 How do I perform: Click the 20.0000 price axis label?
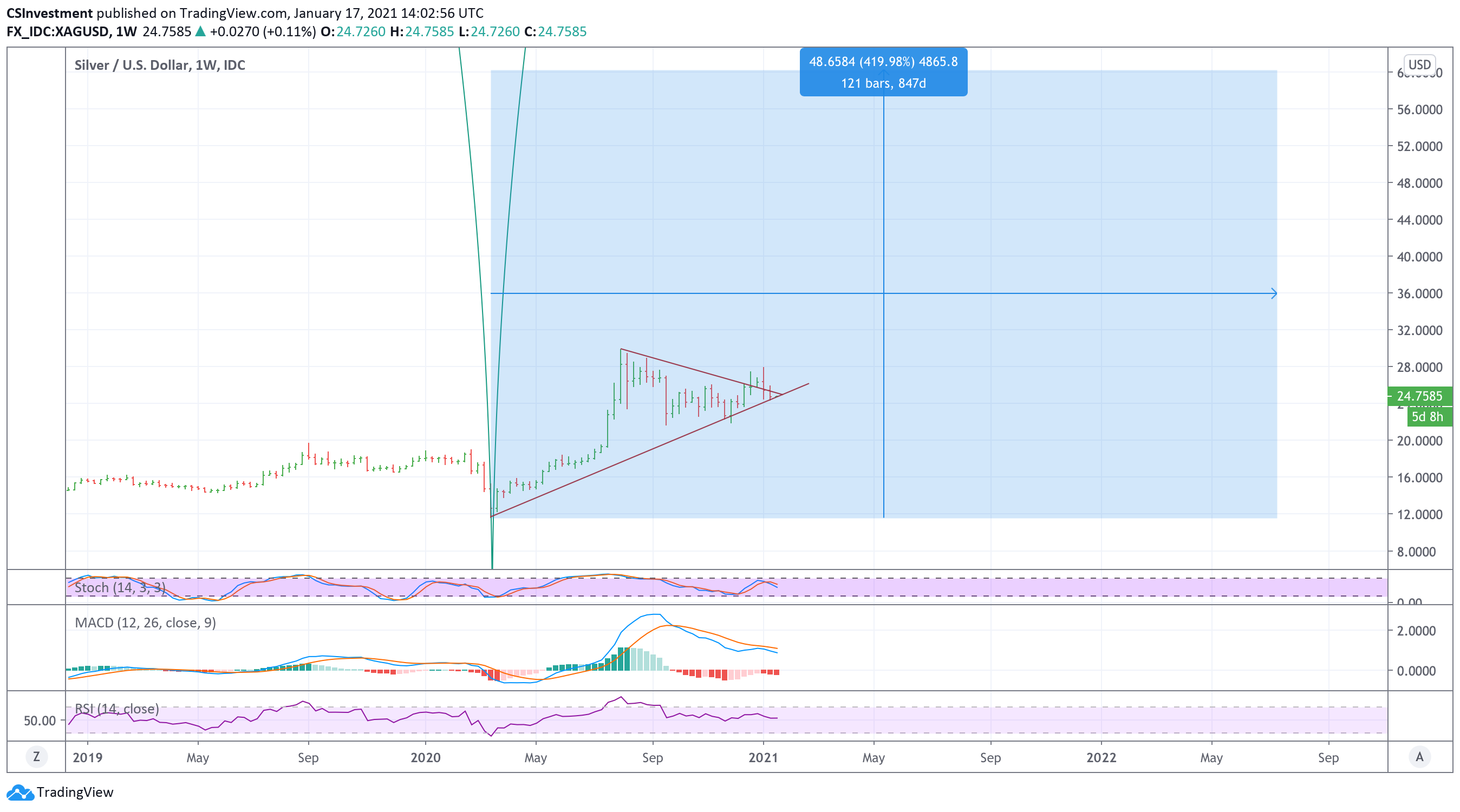pyautogui.click(x=1419, y=441)
